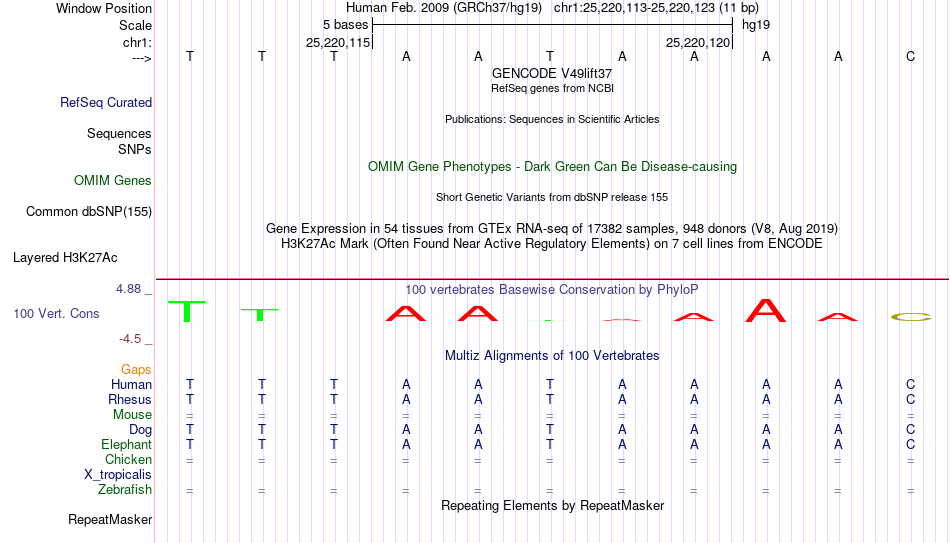Click the Scale label
The width and height of the screenshot is (950, 543).
pos(136,25)
